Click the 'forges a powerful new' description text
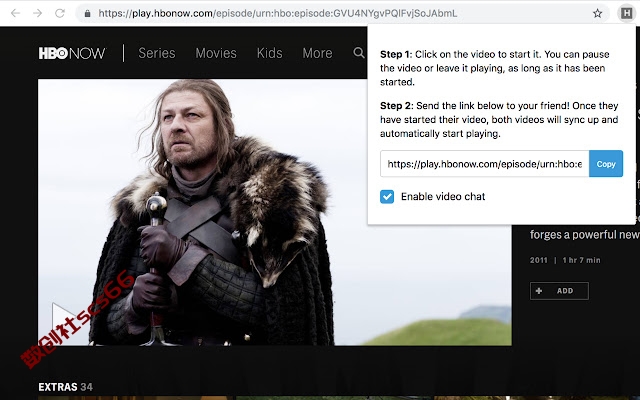640x400 pixels. pos(584,235)
